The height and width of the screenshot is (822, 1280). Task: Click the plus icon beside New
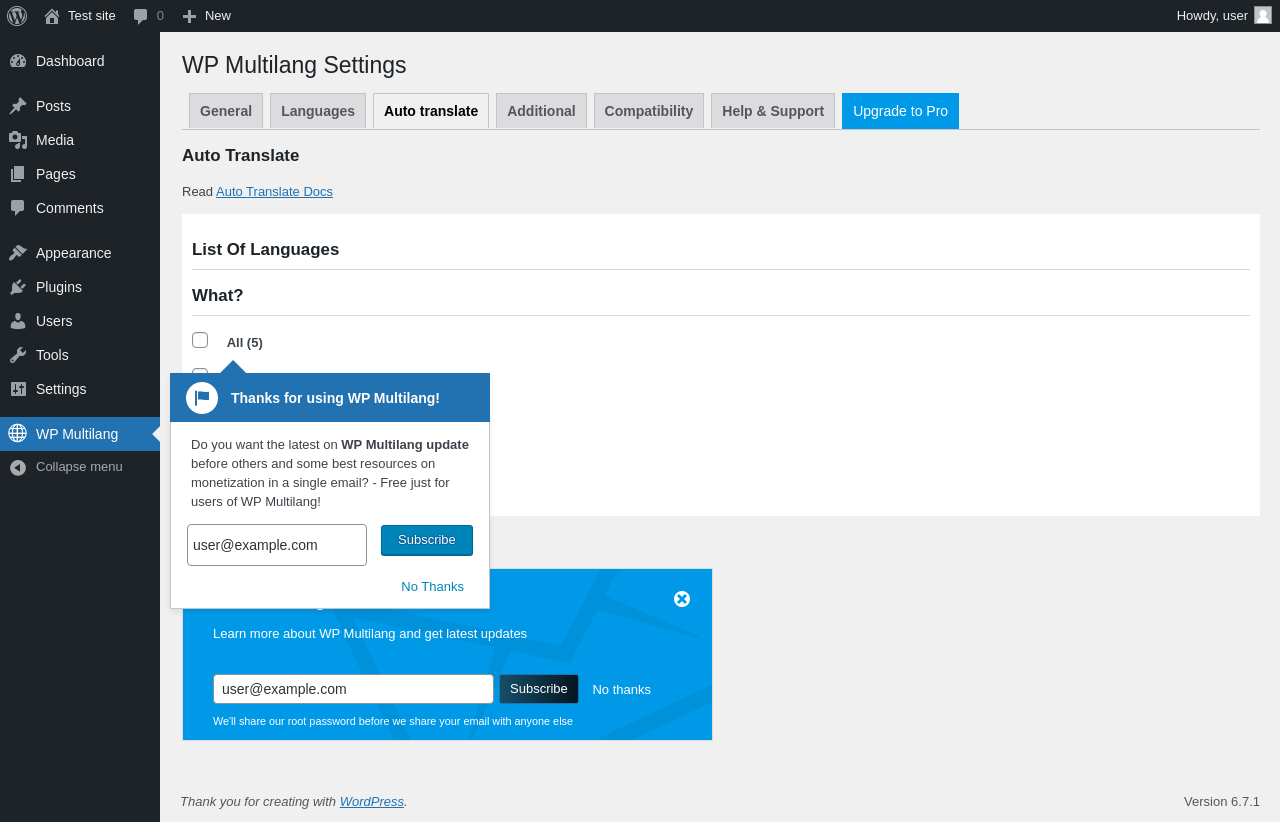189,16
